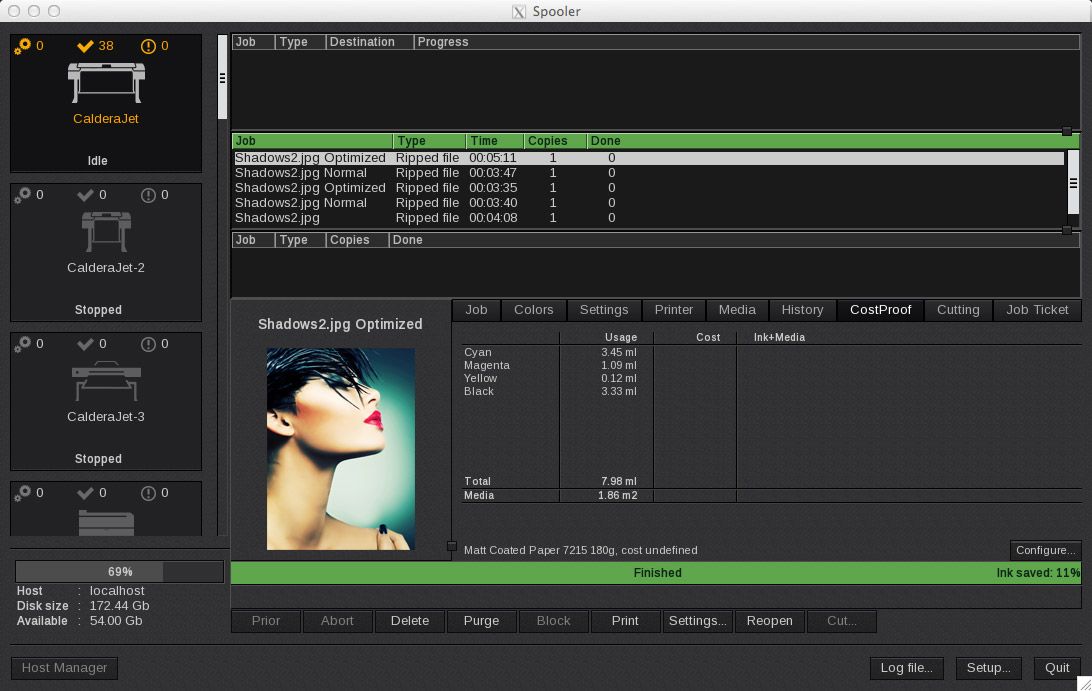The width and height of the screenshot is (1092, 691).
Task: Switch to the Colors tab
Action: pyautogui.click(x=533, y=310)
